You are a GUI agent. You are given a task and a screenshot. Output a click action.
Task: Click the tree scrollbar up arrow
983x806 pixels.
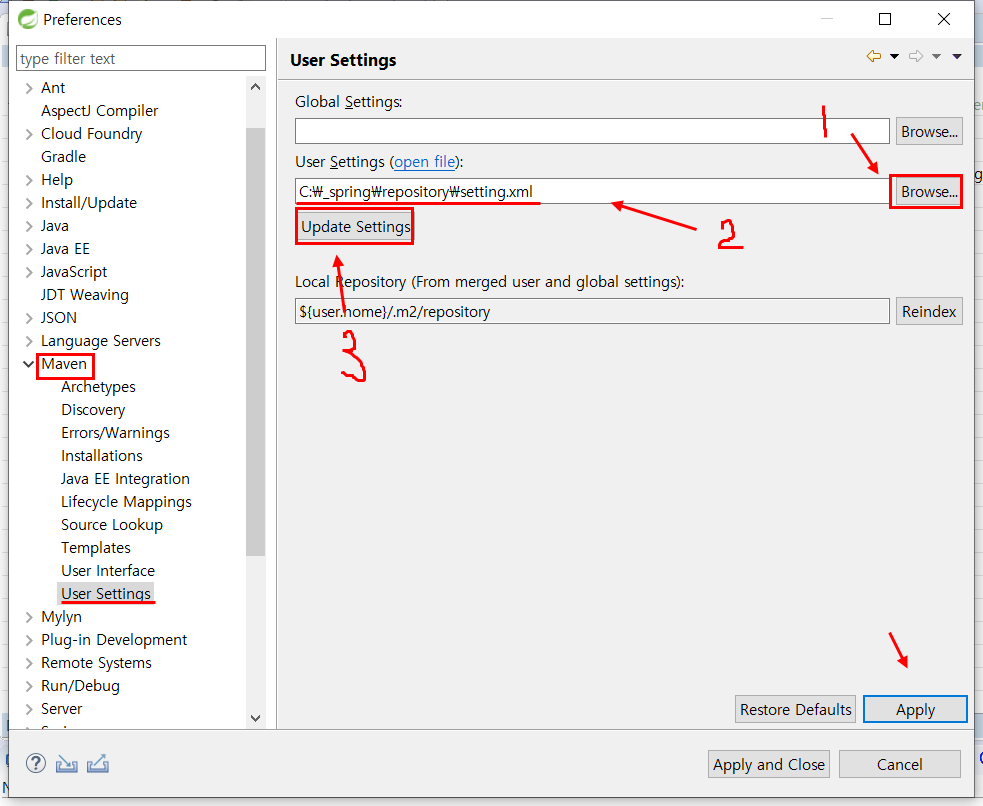tap(255, 87)
